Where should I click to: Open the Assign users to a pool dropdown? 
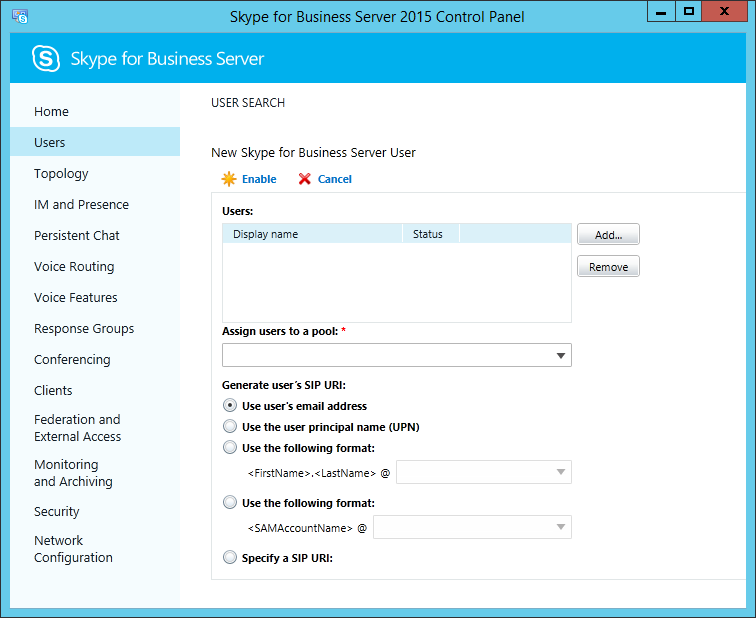click(397, 355)
